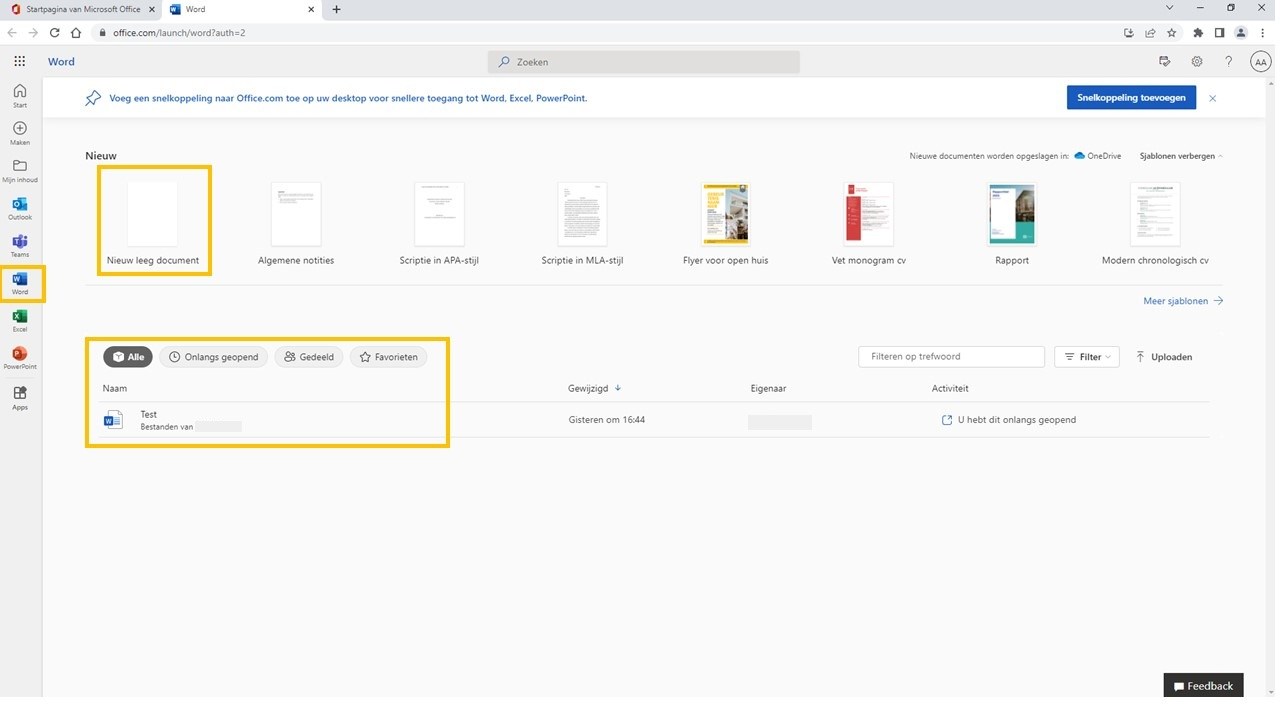Sort by Gewijzigd column header

(x=594, y=388)
